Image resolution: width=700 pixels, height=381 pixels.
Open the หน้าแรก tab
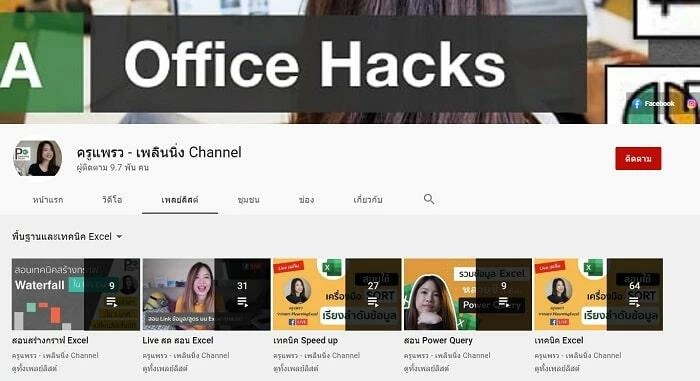tap(48, 200)
